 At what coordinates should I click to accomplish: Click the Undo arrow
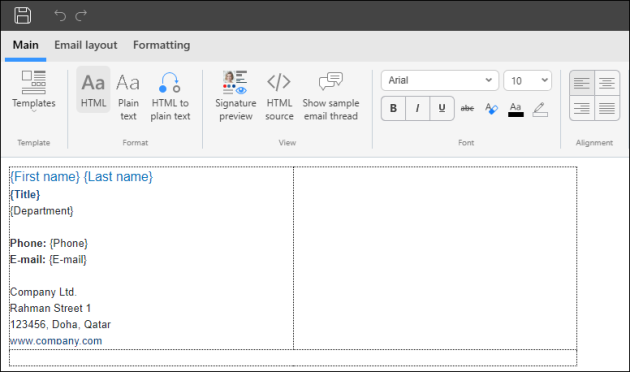click(x=60, y=16)
